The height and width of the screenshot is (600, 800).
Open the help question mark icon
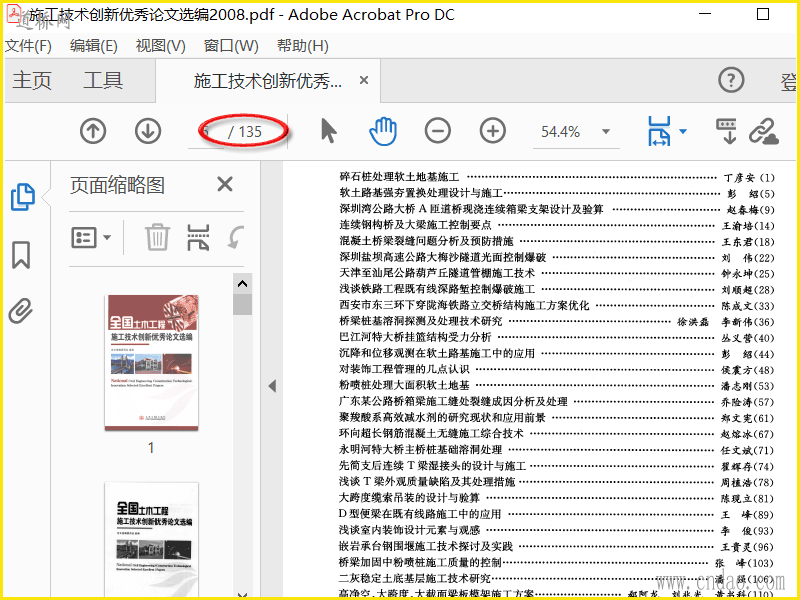(x=731, y=80)
